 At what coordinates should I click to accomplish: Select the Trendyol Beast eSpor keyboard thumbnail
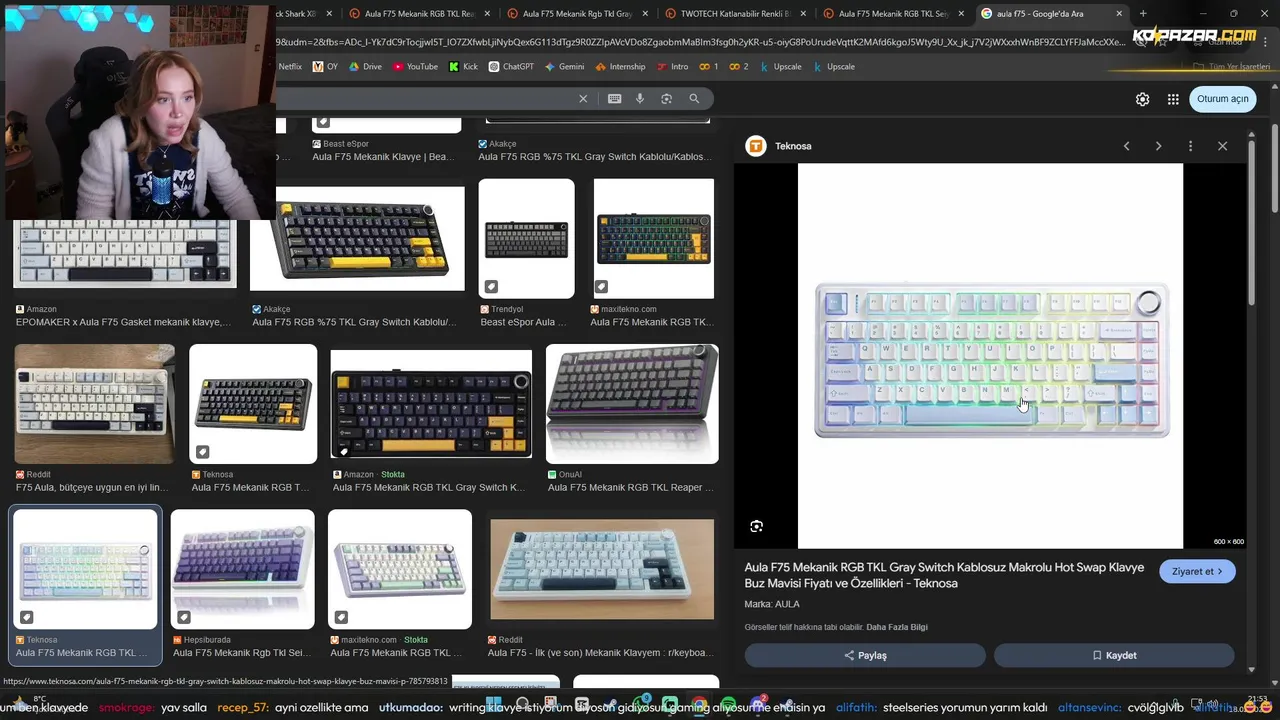(x=526, y=238)
